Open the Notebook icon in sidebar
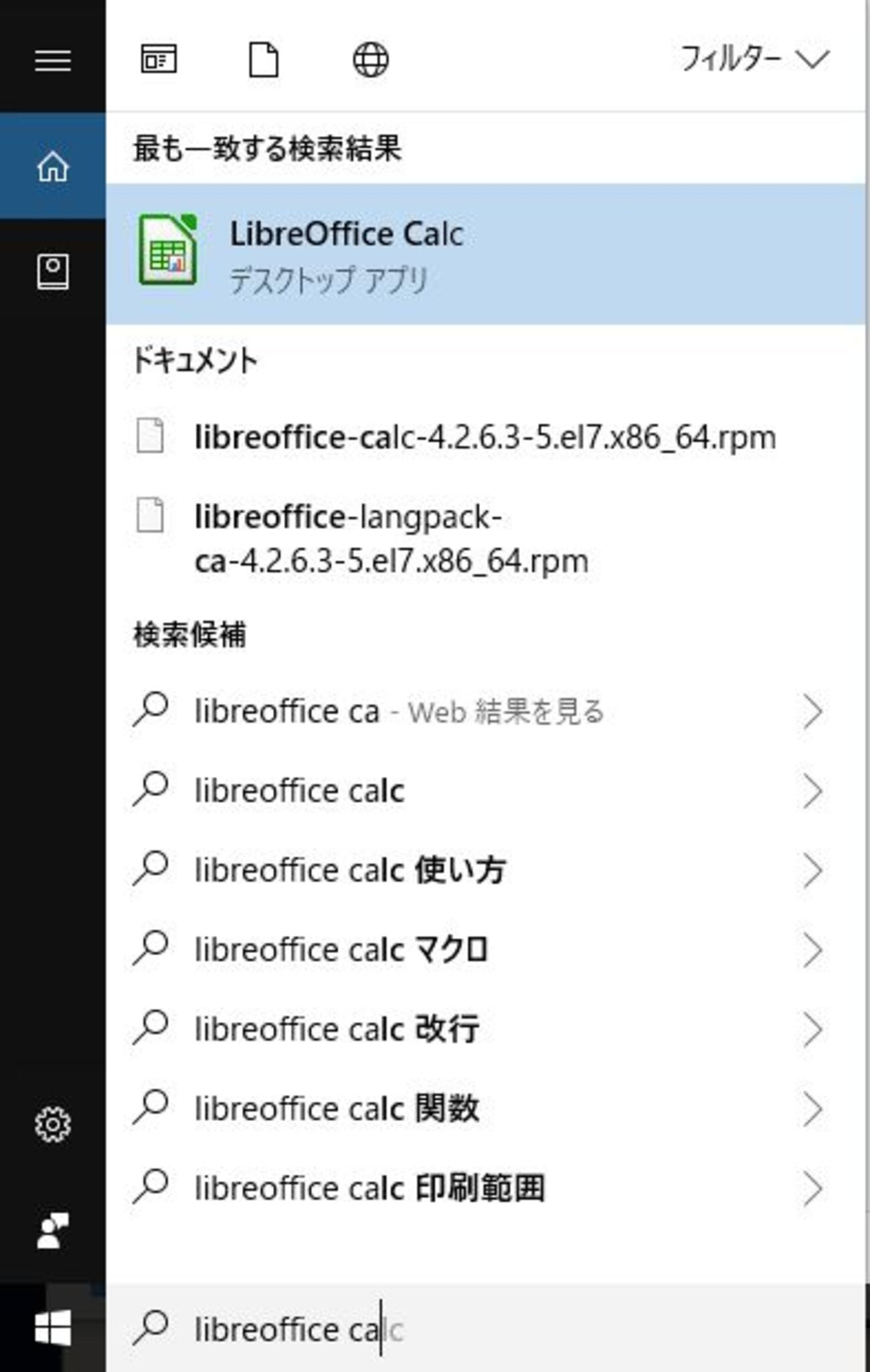The image size is (870, 1372). 53,272
